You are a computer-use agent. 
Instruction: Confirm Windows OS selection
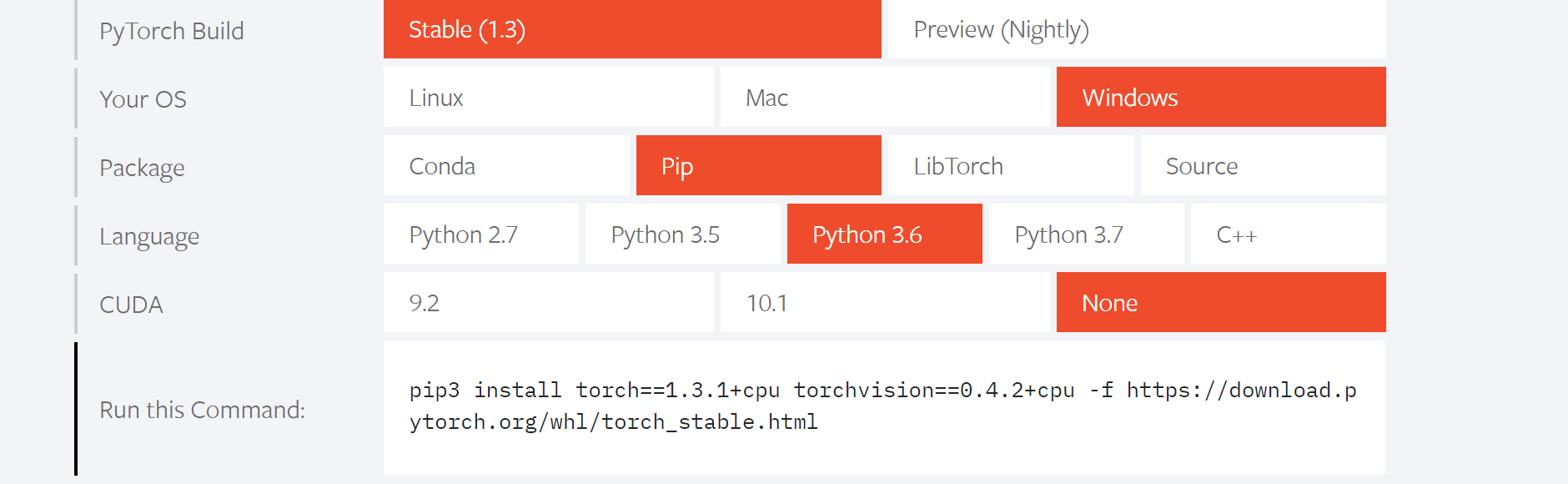1220,98
